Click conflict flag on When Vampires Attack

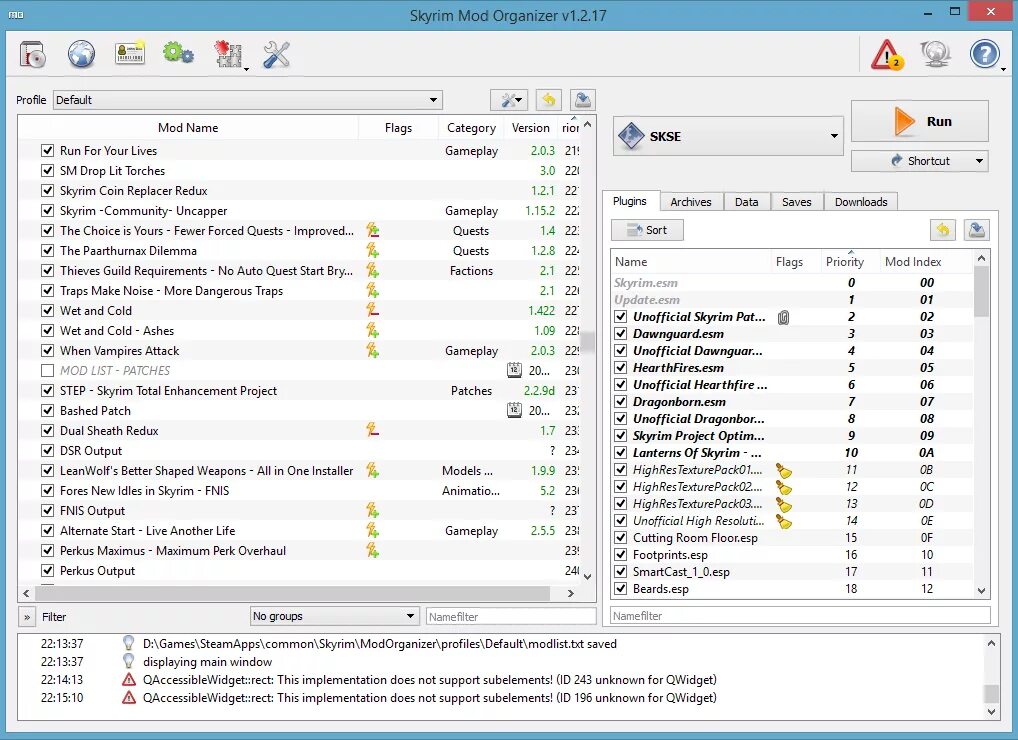coord(372,351)
